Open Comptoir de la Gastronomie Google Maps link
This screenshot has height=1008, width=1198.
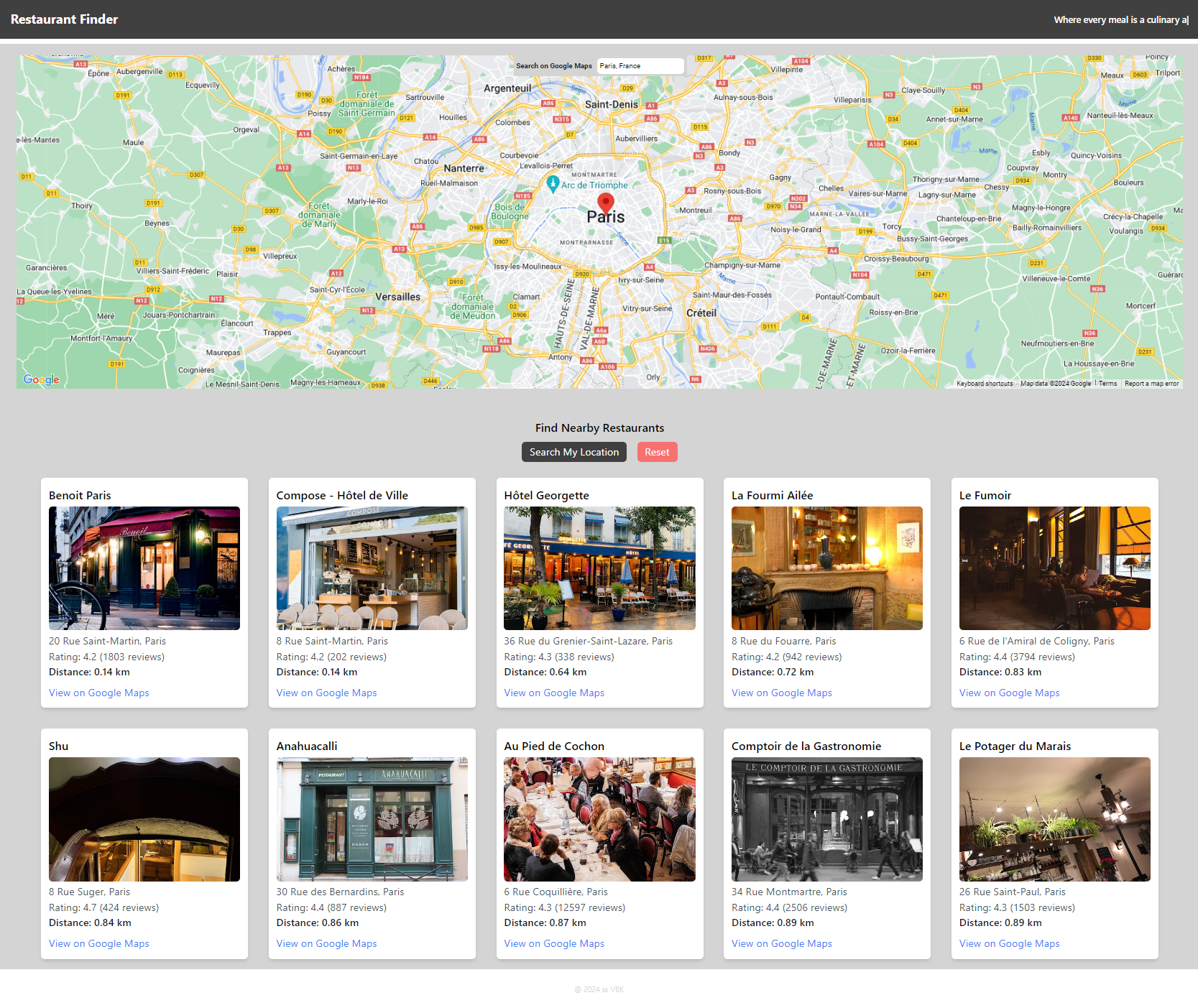coord(782,943)
